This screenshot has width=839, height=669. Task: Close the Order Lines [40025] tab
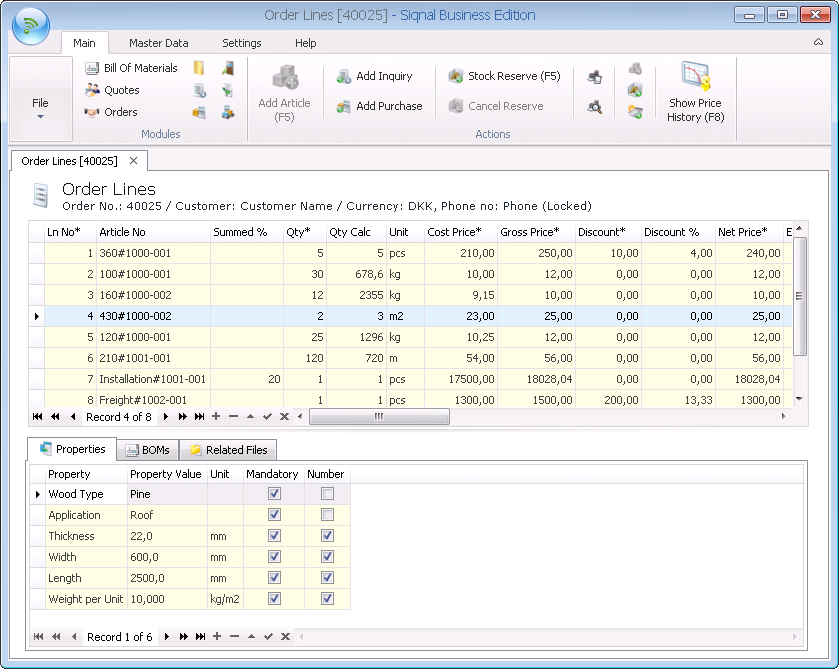coord(133,160)
